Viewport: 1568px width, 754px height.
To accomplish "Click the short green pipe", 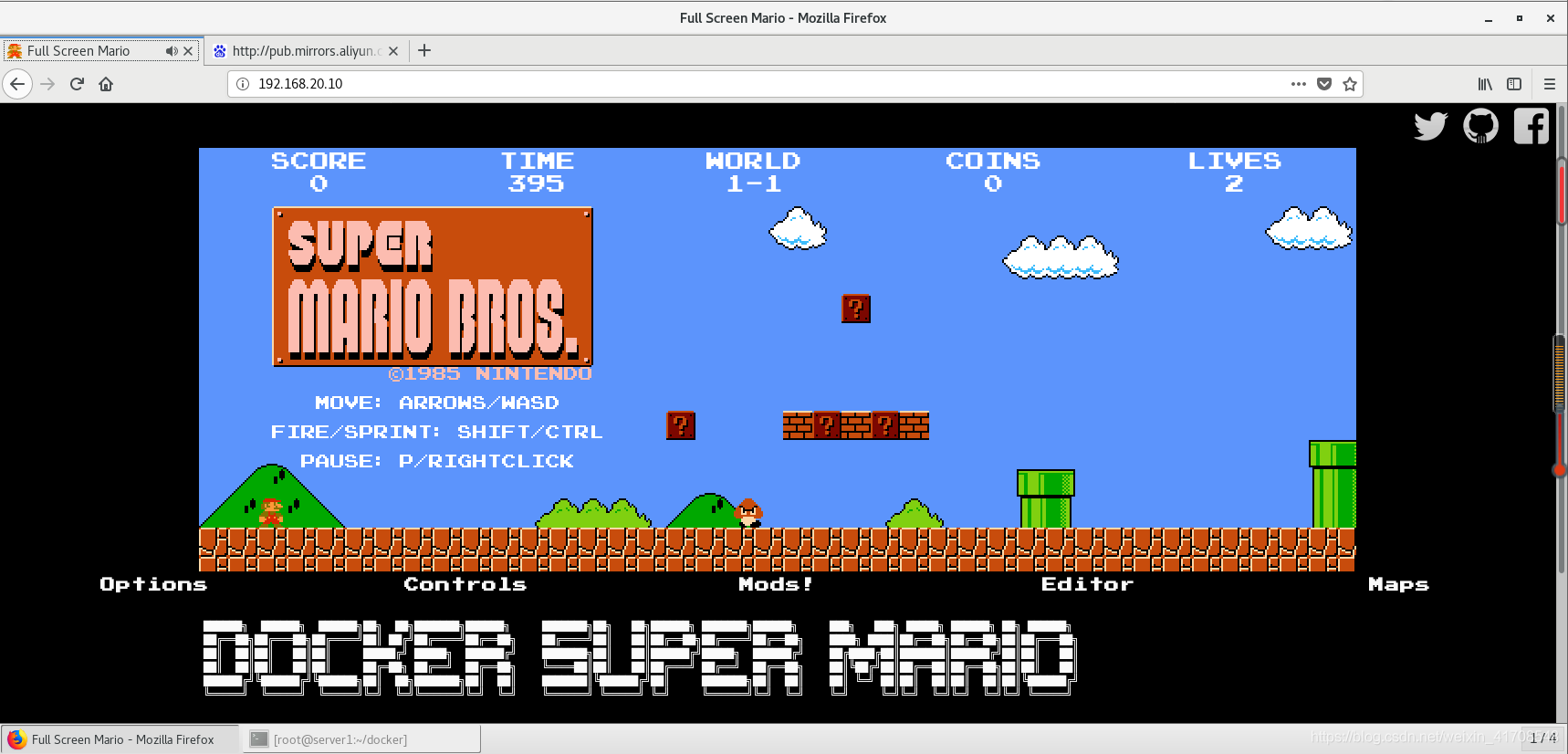I will (x=1046, y=498).
